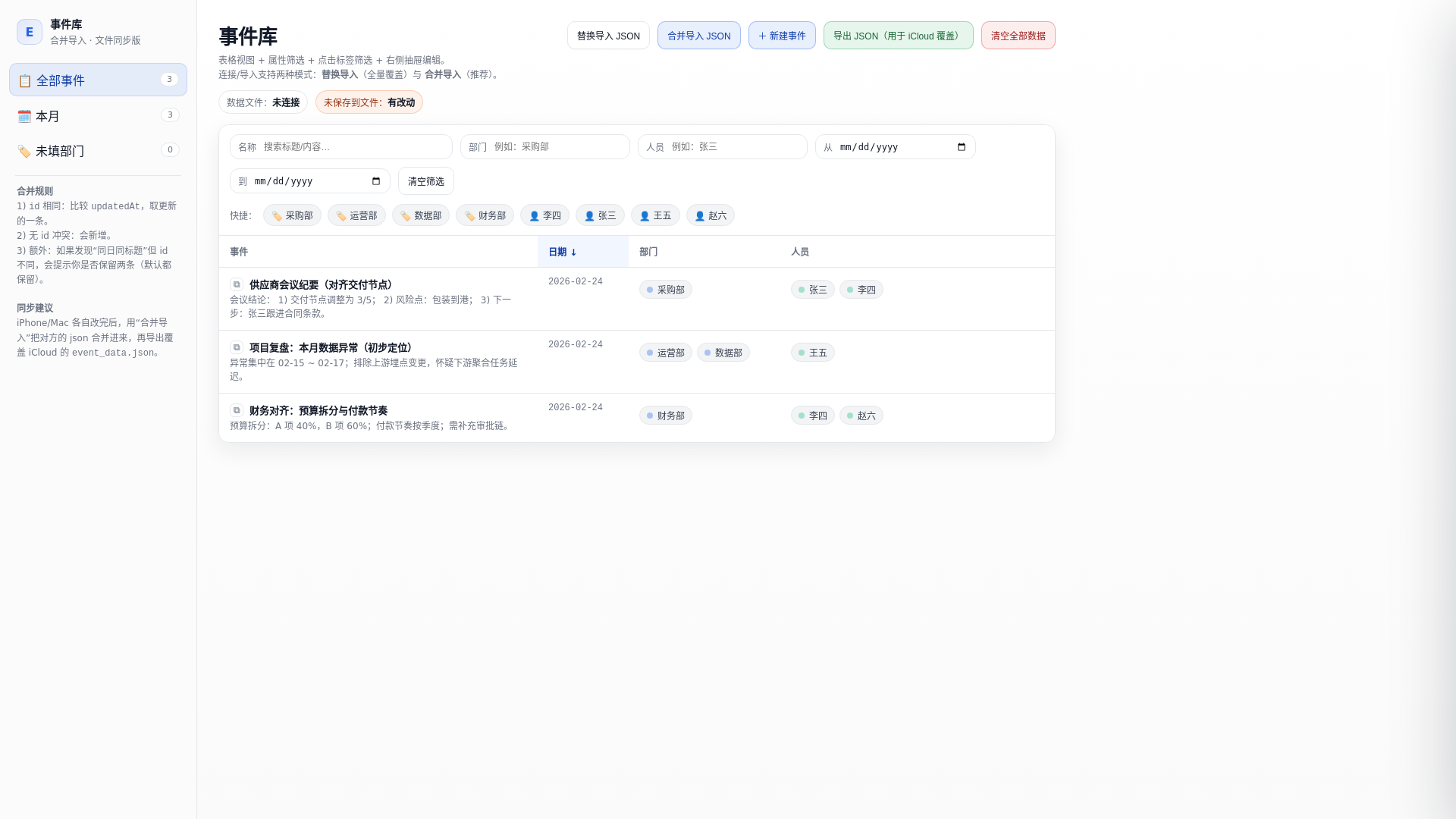Click 清空全部数据 button
Viewport: 1456px width, 819px height.
coord(1018,36)
